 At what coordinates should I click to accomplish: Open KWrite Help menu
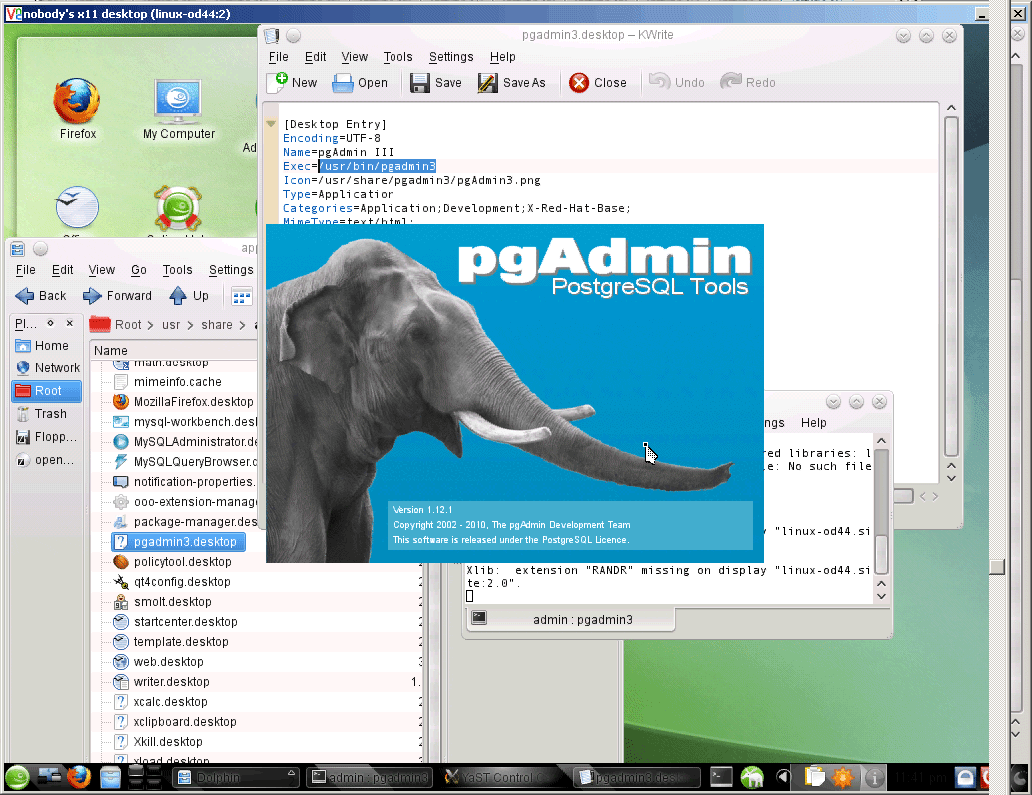pyautogui.click(x=502, y=57)
